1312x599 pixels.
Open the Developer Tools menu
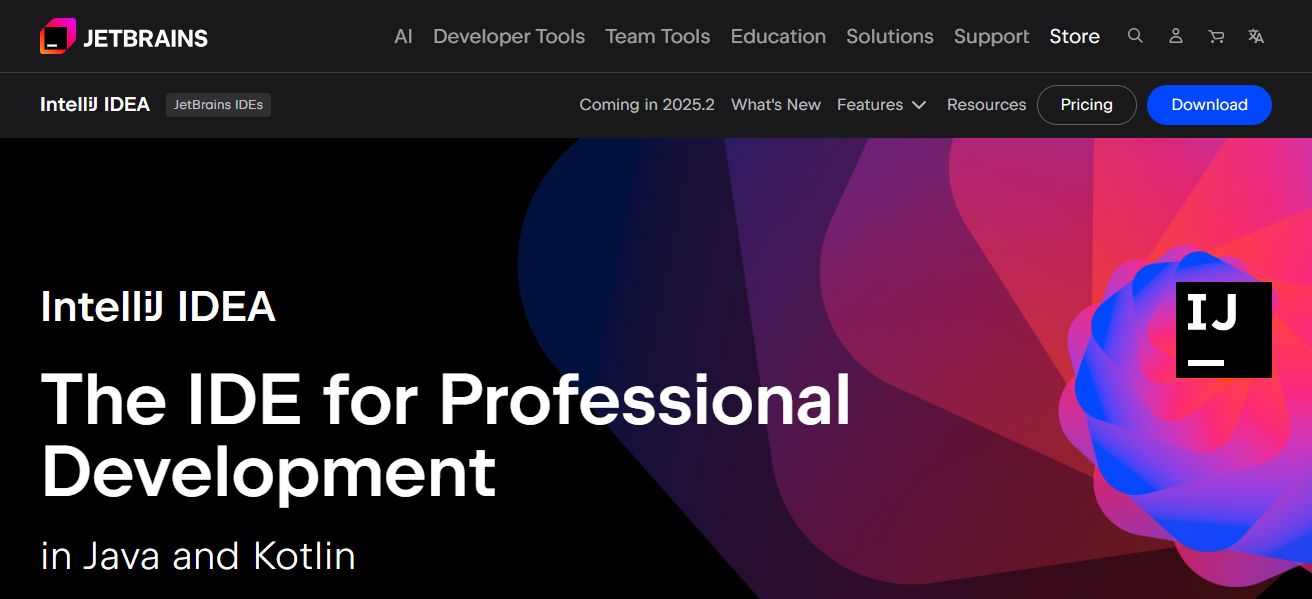coord(509,36)
